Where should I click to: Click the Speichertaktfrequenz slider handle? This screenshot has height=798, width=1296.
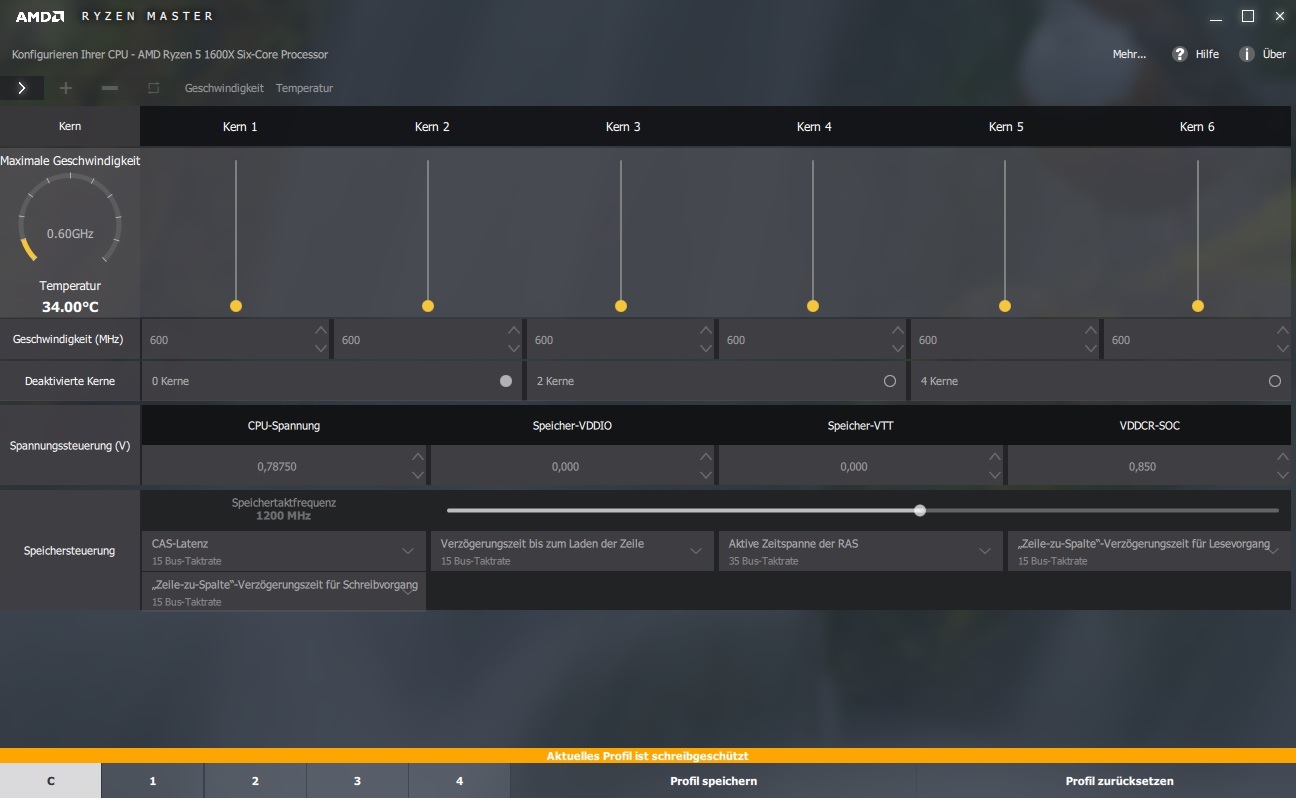tap(920, 510)
